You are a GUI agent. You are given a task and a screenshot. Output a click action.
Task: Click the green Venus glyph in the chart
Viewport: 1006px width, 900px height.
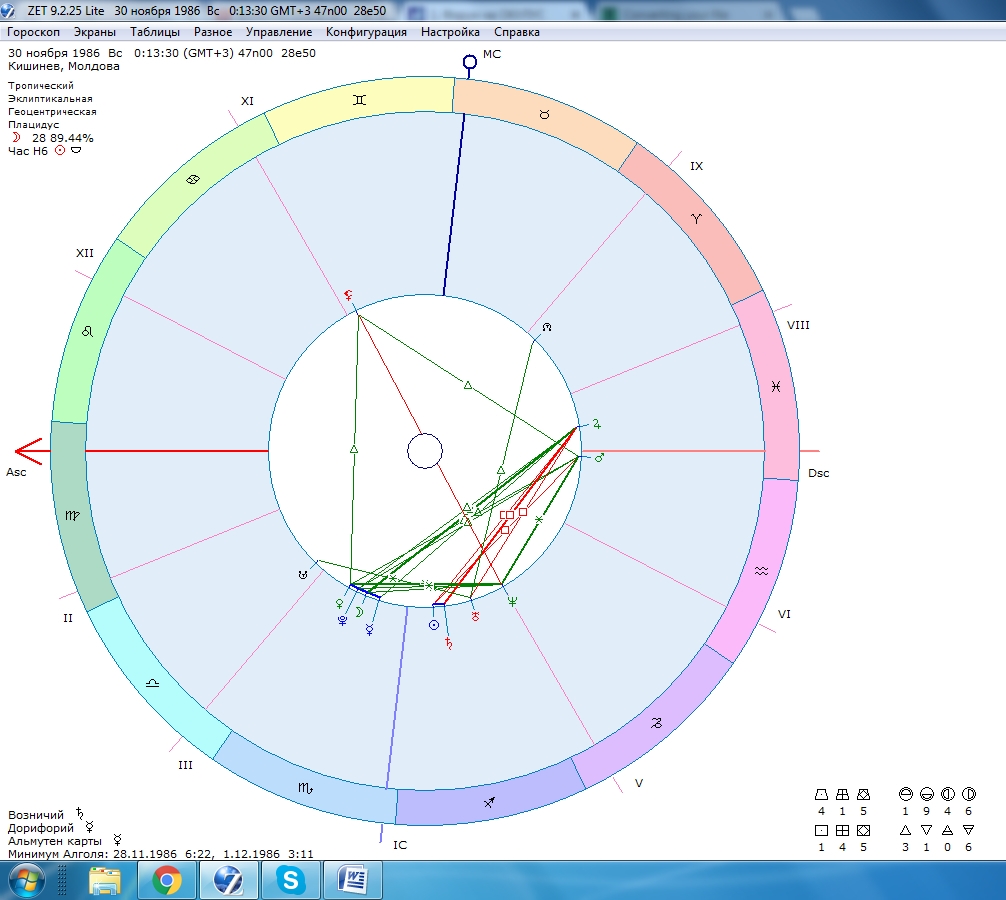coord(340,604)
